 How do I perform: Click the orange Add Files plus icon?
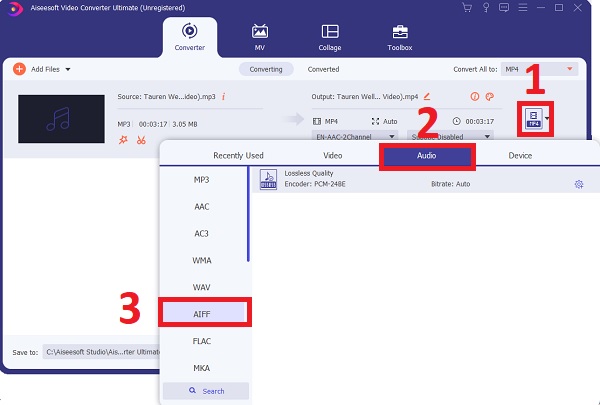coord(19,69)
